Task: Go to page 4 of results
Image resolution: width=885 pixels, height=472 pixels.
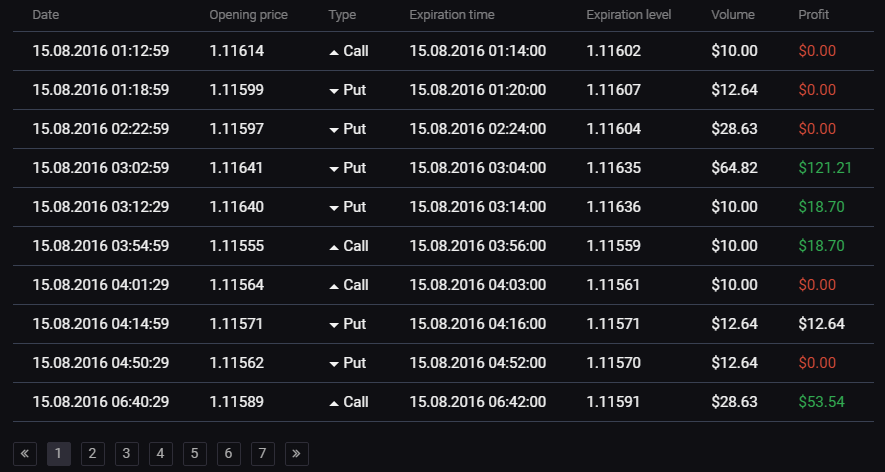Action: [161, 453]
